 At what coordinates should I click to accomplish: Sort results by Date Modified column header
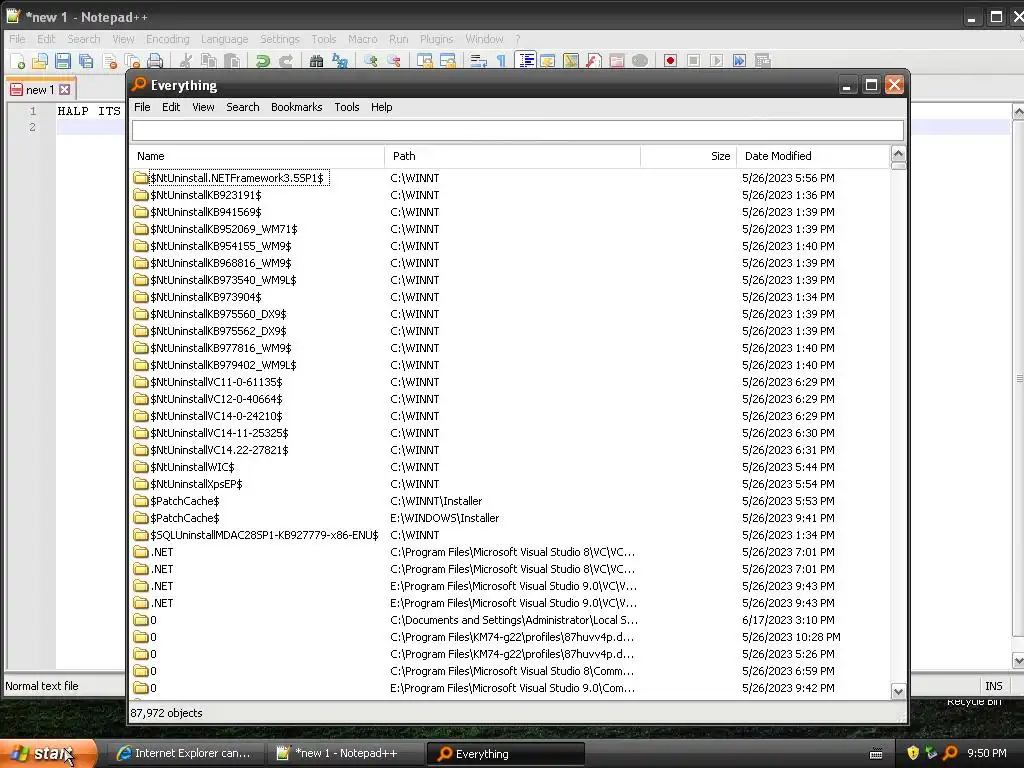tap(813, 156)
